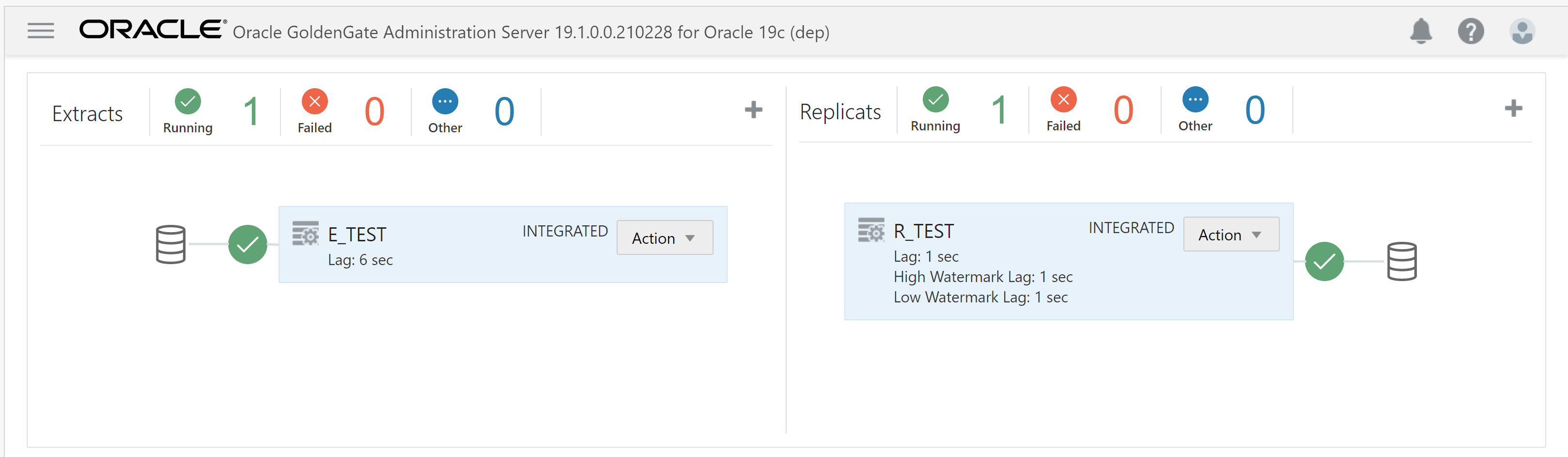Click the source database icon beside E_TEST
The image size is (1568, 457).
171,244
